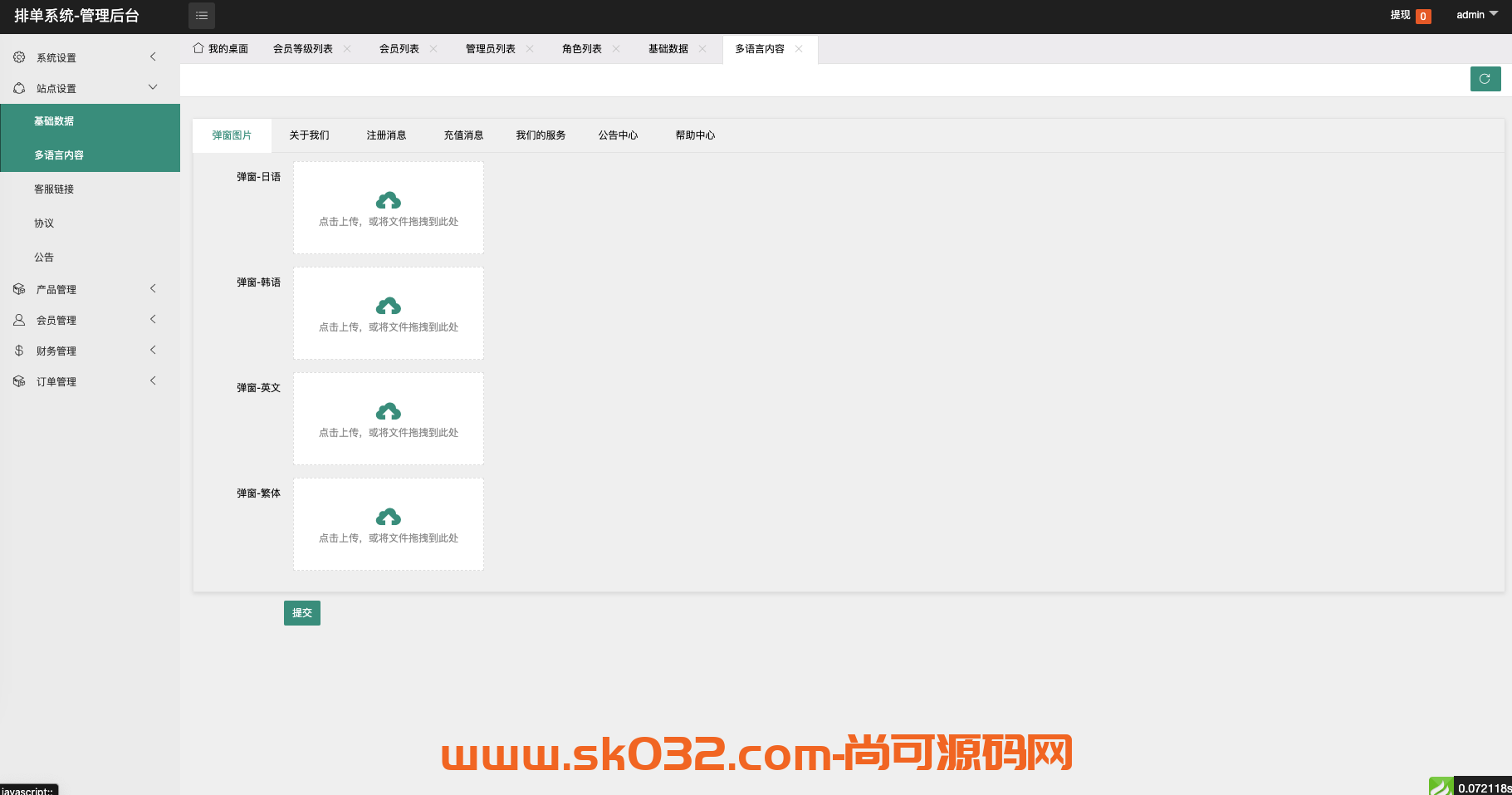Click the 提现 link in the header
1512x795 pixels.
[x=1400, y=15]
